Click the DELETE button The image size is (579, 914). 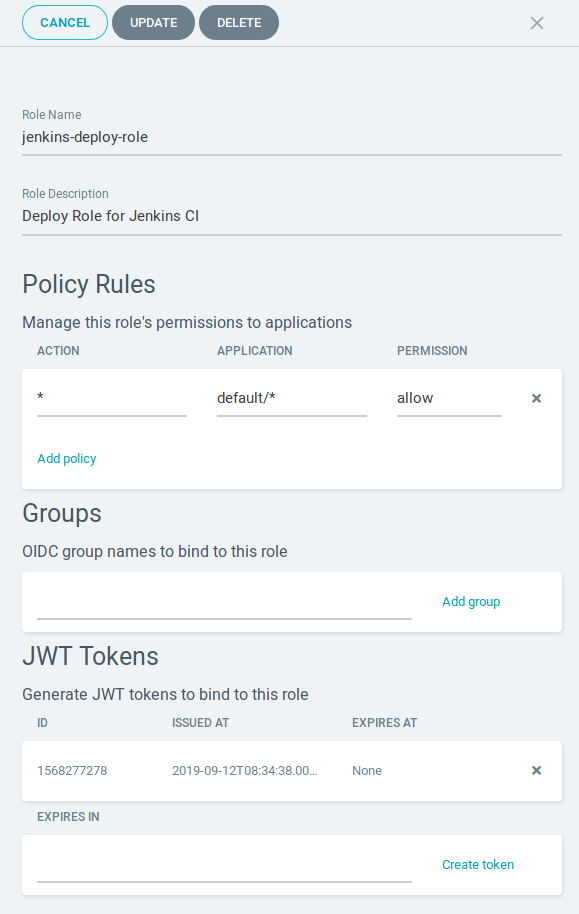tap(239, 22)
